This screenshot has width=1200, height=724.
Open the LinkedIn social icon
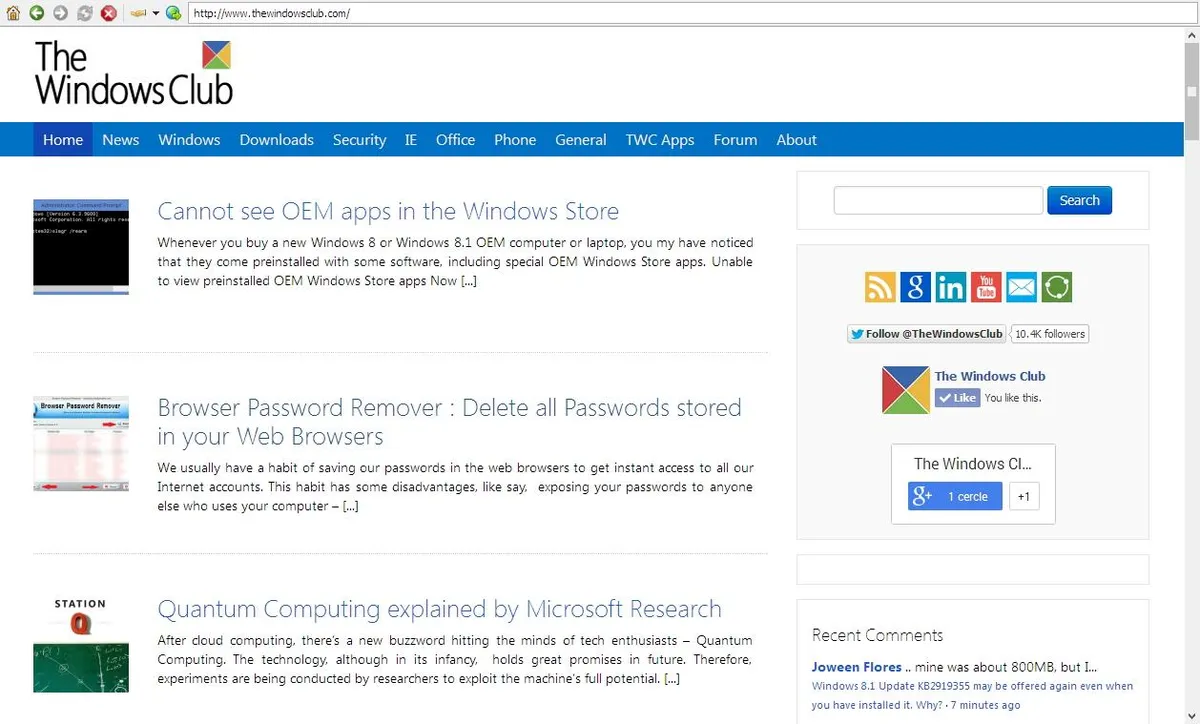[x=950, y=287]
